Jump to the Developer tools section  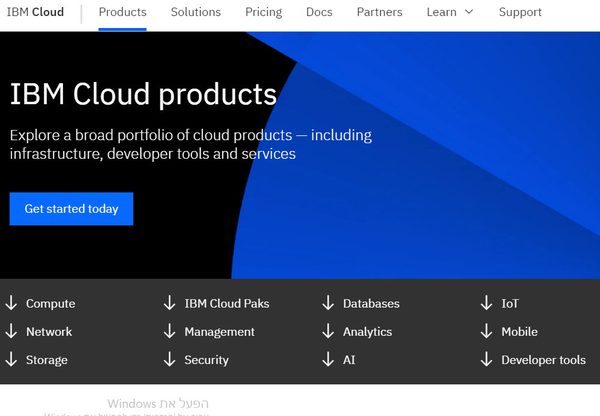point(543,360)
